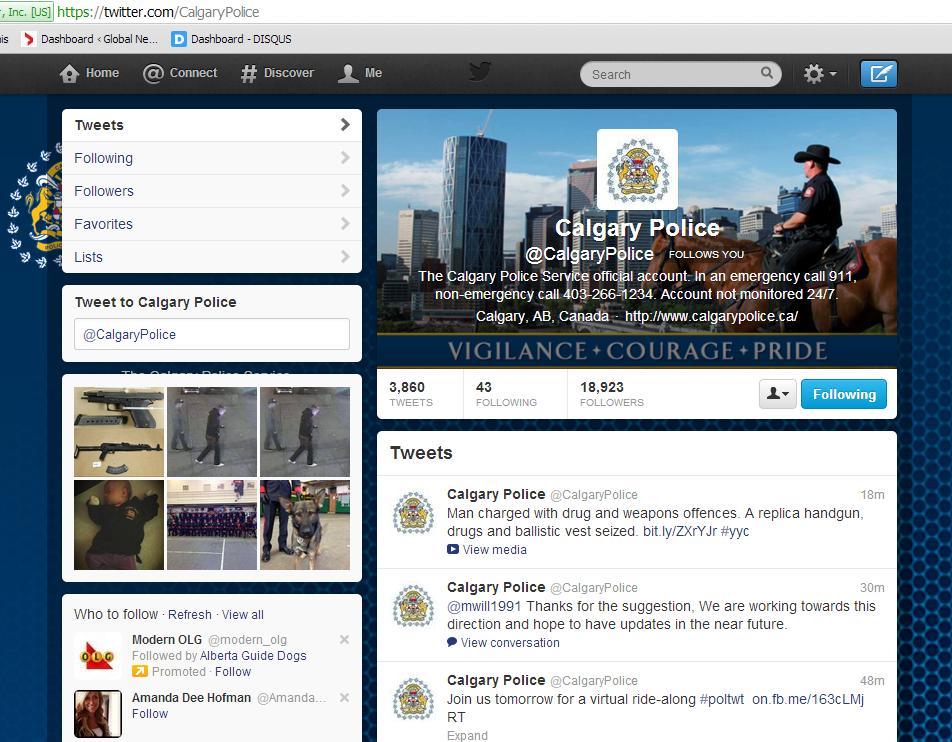952x742 pixels.
Task: Click the search magnifier icon
Action: point(766,74)
